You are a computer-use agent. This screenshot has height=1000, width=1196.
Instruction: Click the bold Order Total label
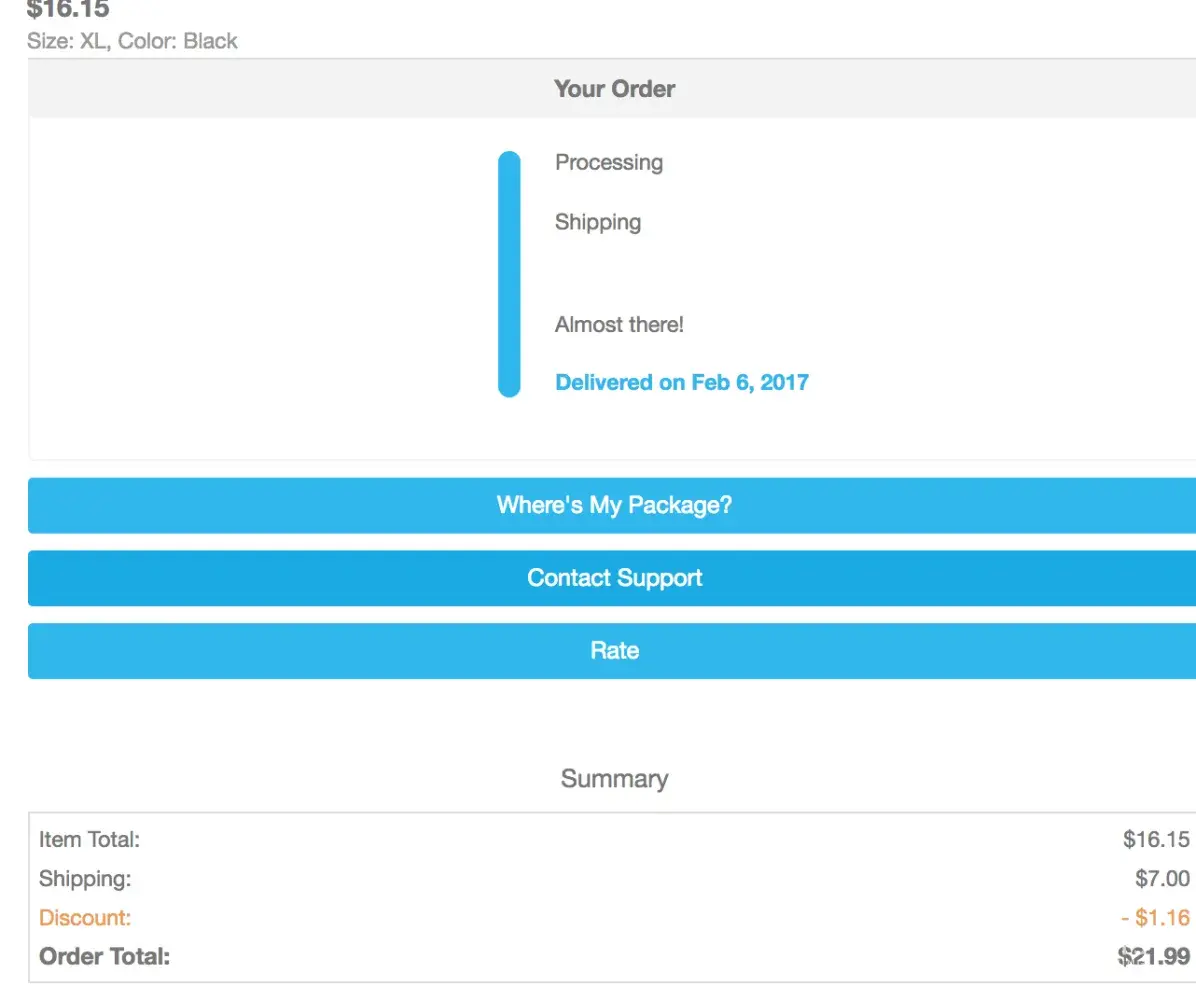[x=104, y=956]
